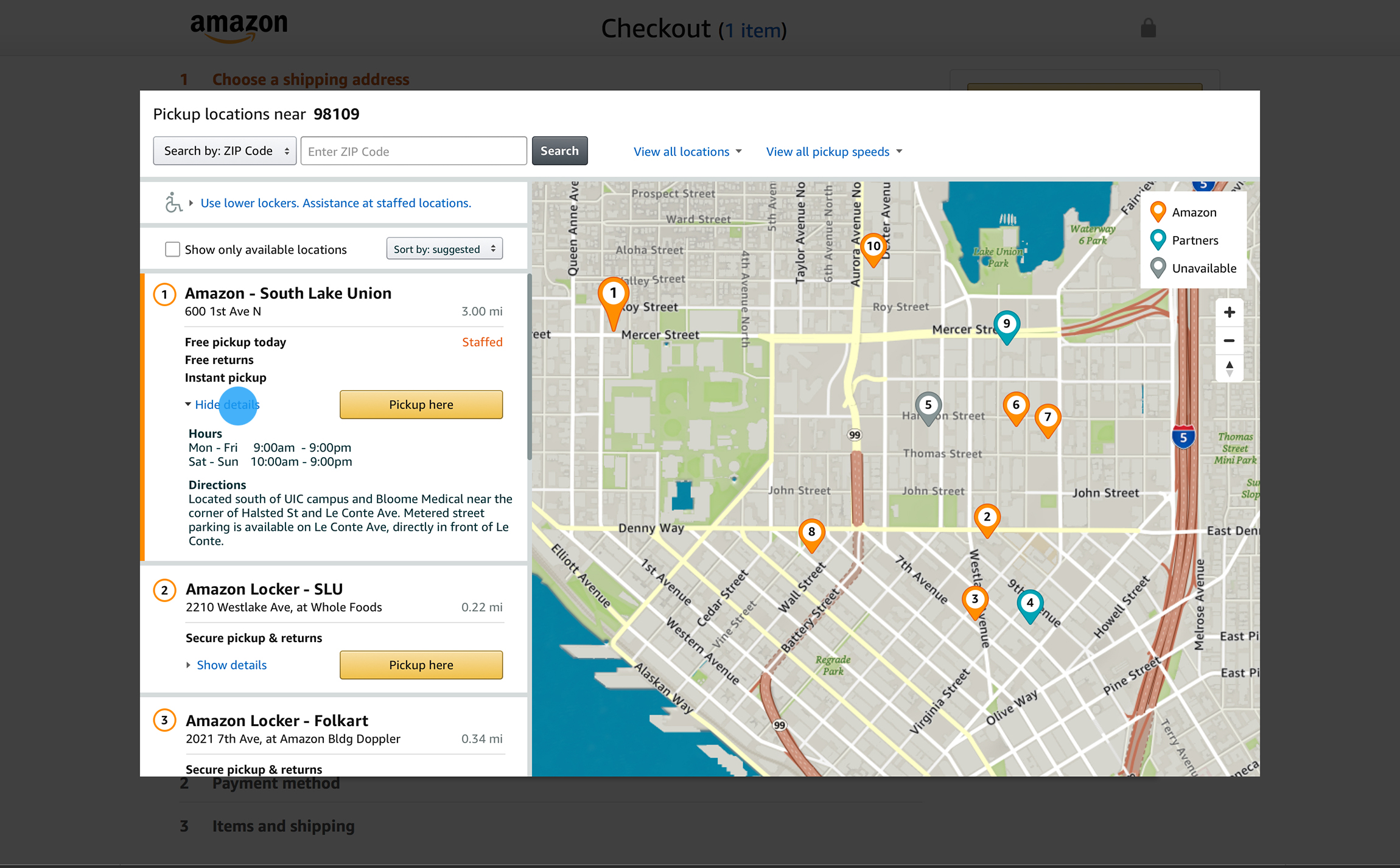Zoom out on the map
This screenshot has width=1400, height=868.
(x=1229, y=341)
